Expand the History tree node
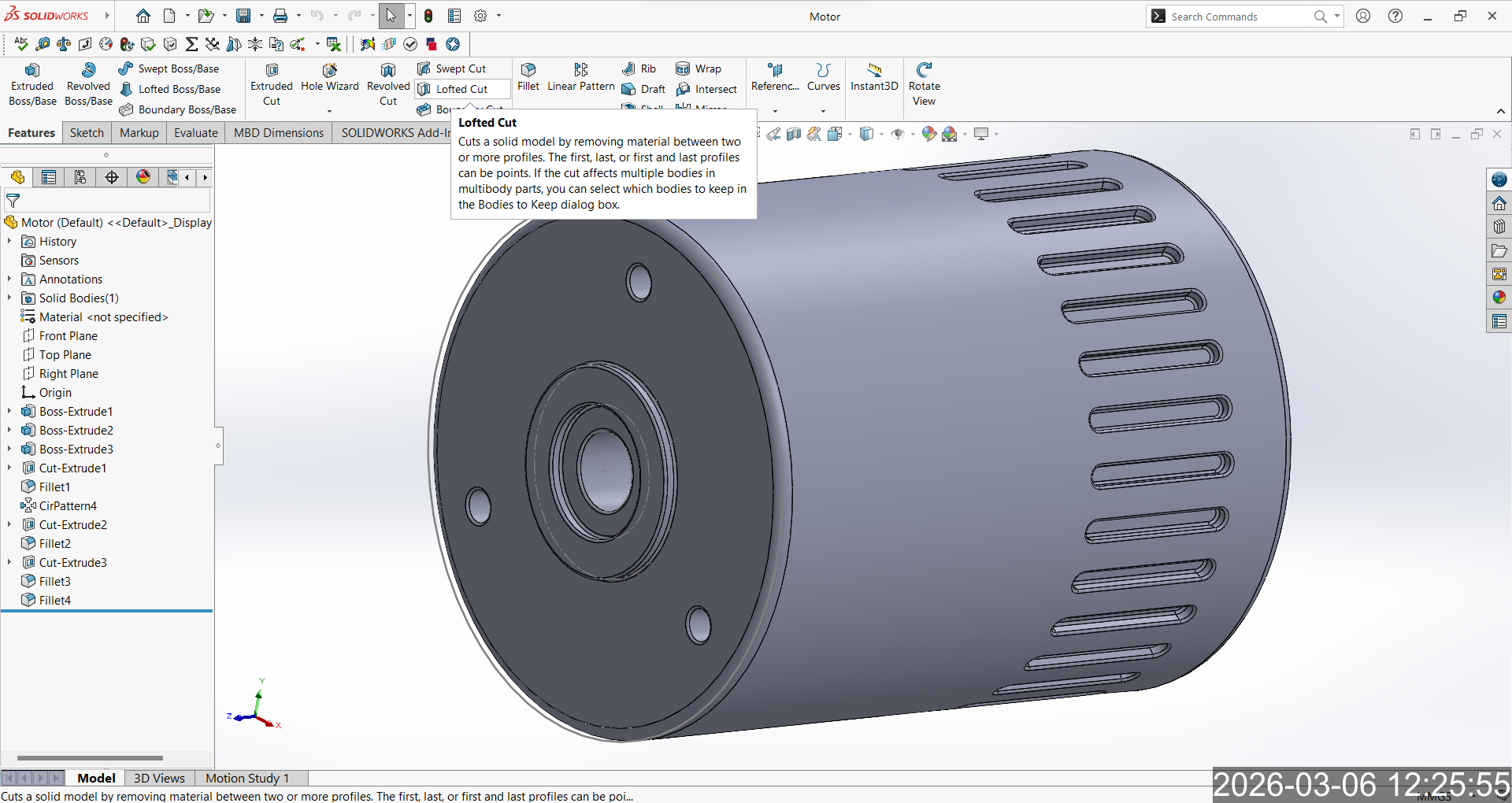The width and height of the screenshot is (1512, 803). (x=9, y=242)
